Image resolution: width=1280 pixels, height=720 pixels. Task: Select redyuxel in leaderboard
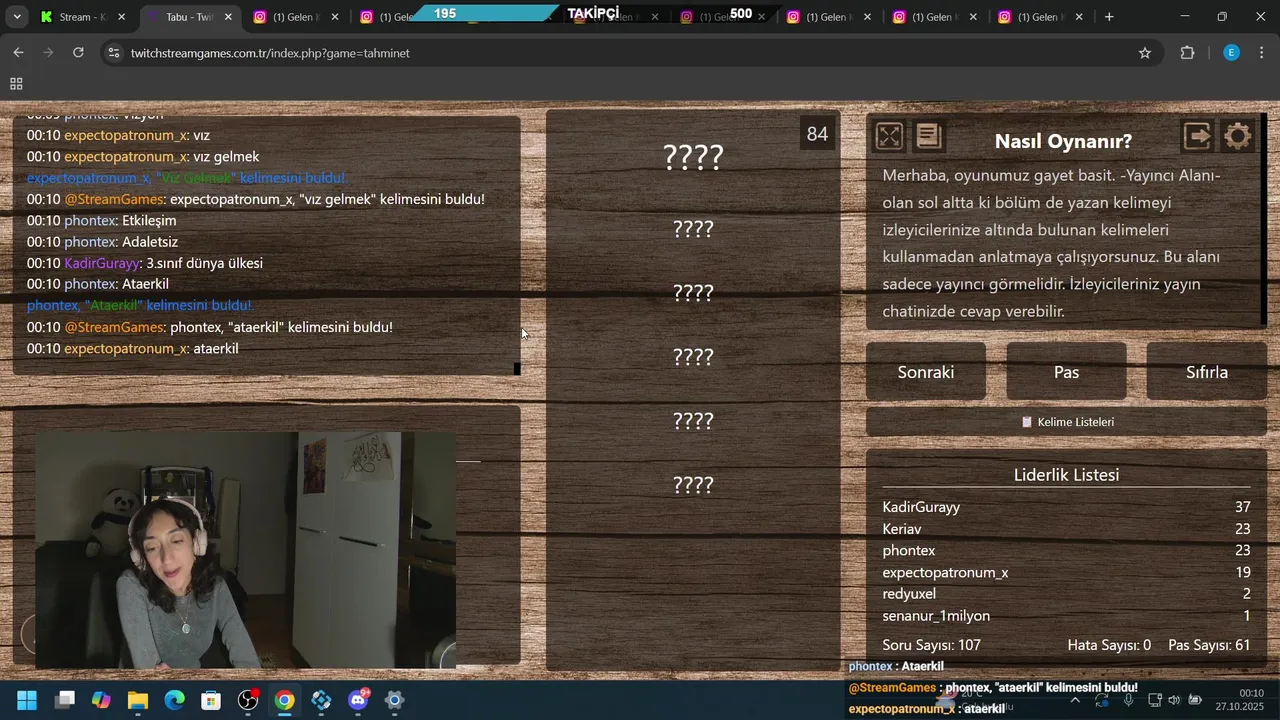pyautogui.click(x=1066, y=594)
